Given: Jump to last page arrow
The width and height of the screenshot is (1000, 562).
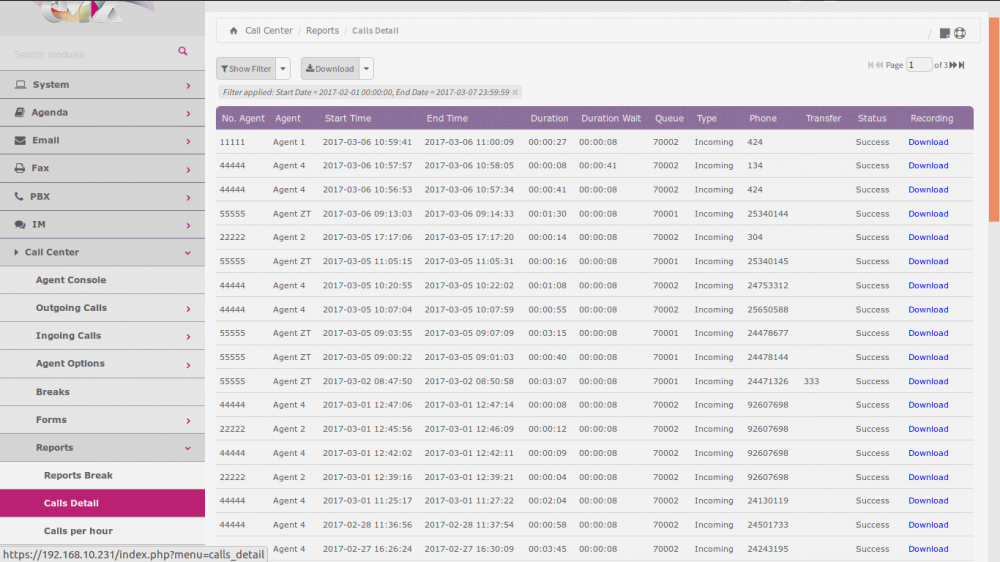Looking at the screenshot, I should click(962, 65).
